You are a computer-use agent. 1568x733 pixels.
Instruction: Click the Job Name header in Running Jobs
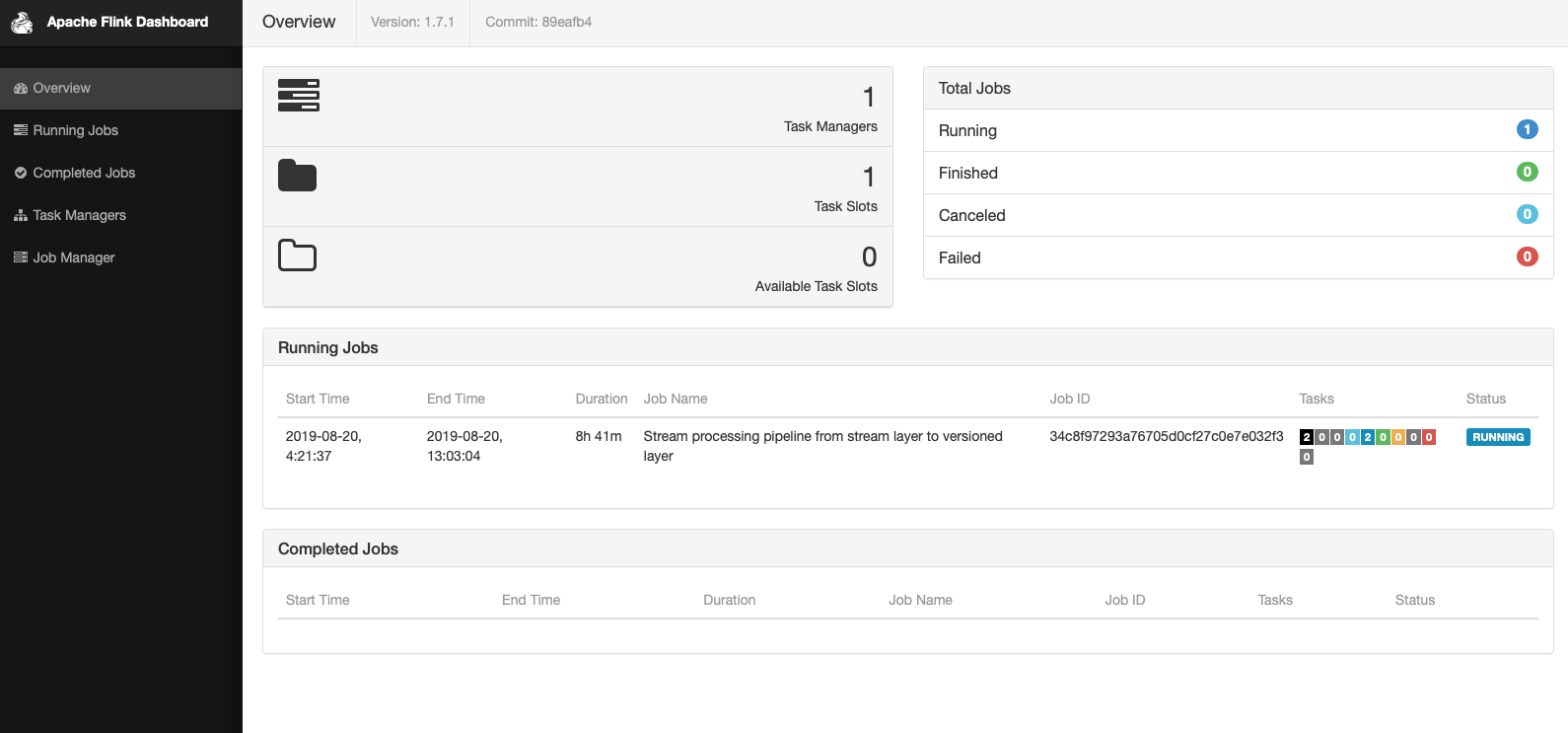pos(676,399)
